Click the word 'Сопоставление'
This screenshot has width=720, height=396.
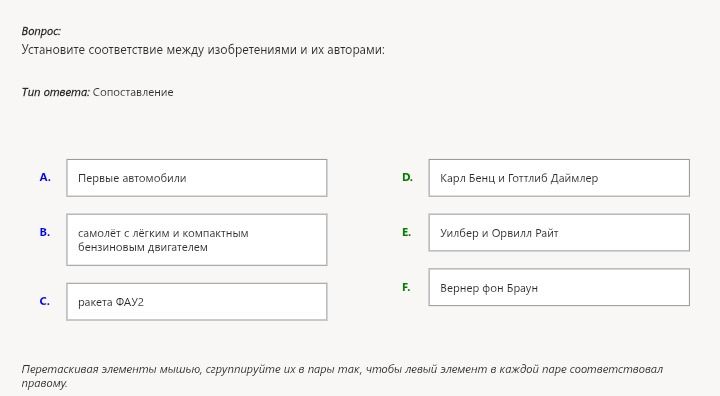133,92
